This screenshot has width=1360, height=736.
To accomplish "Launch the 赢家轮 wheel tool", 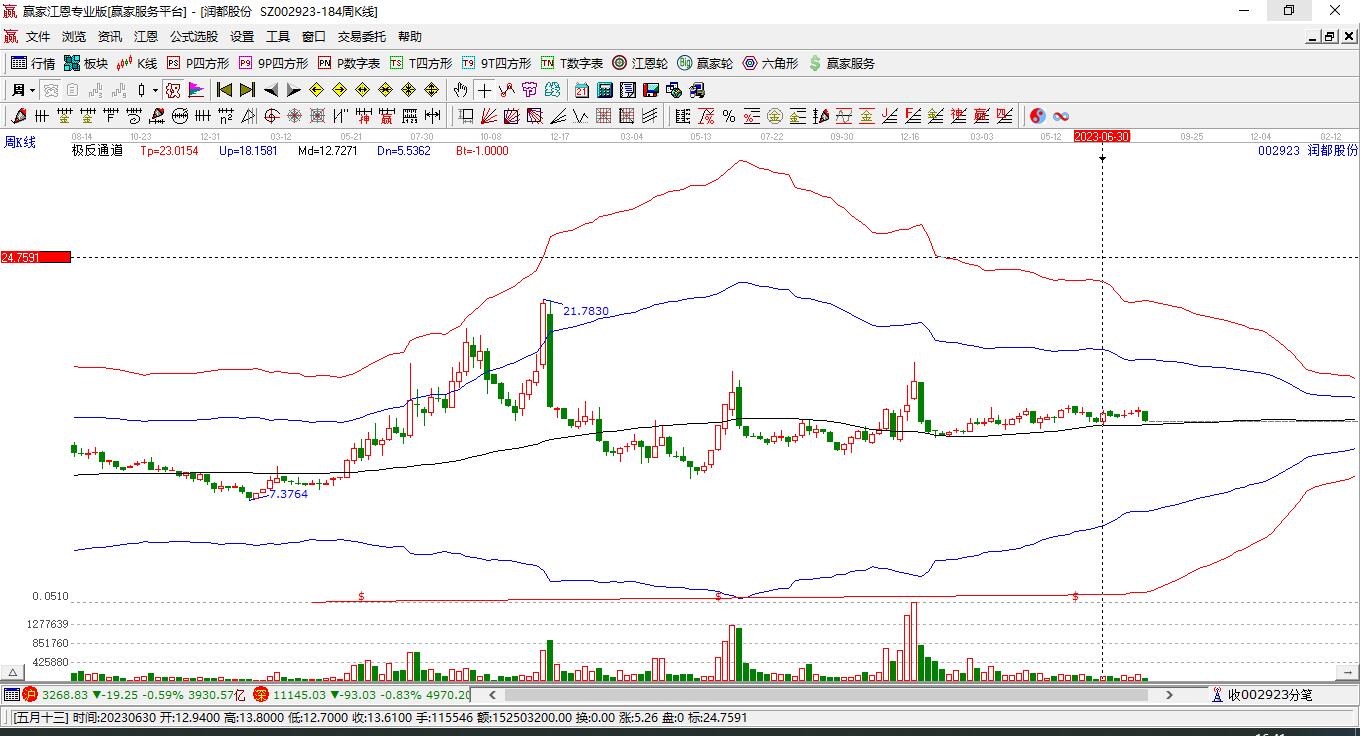I will click(x=705, y=63).
